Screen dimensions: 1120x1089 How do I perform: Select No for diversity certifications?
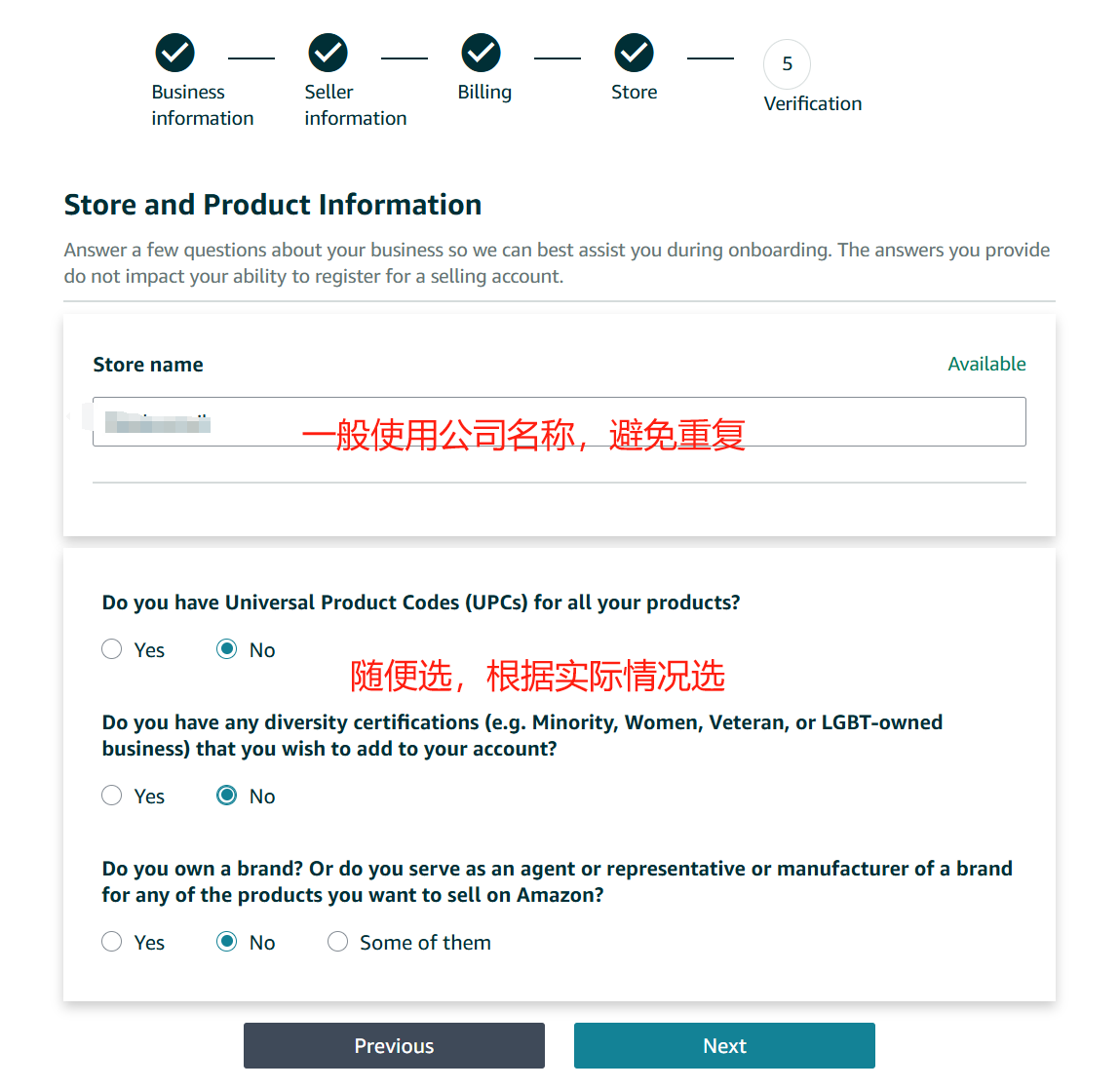[227, 796]
